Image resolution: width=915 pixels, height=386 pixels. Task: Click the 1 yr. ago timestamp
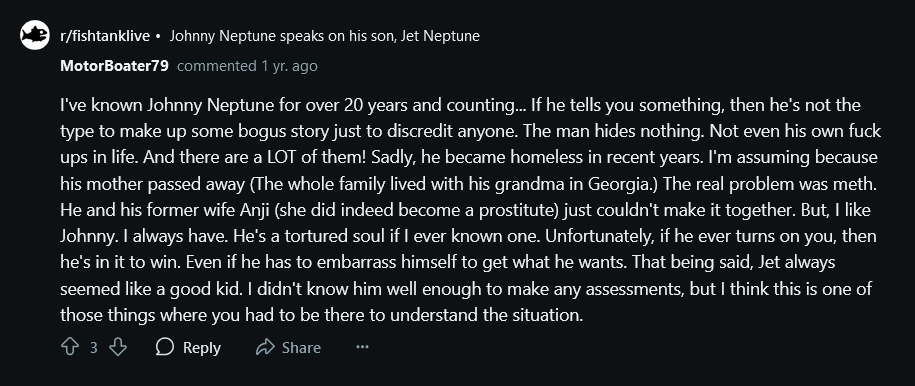click(289, 66)
